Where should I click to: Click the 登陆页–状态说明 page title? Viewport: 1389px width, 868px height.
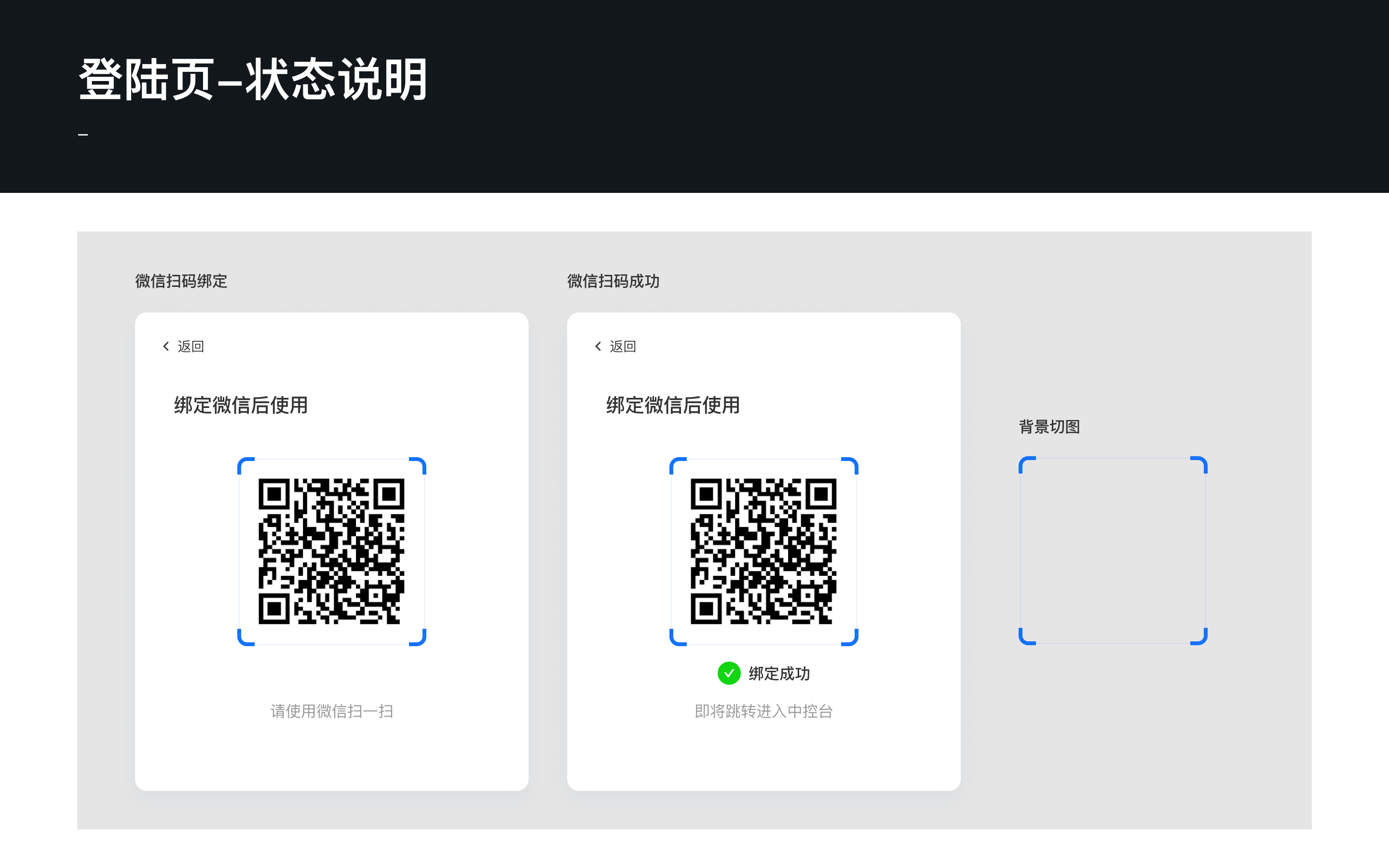(253, 79)
